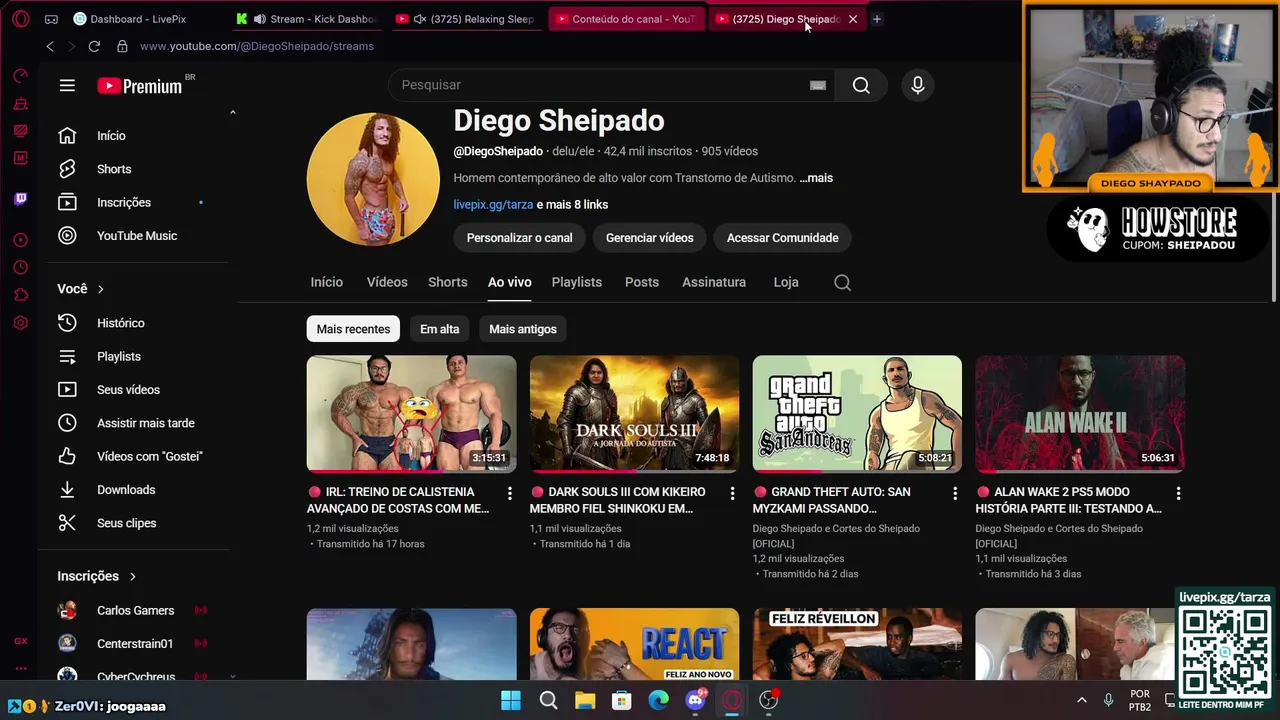Open Microsoft Edge from taskbar
1280x720 pixels.
tap(658, 700)
